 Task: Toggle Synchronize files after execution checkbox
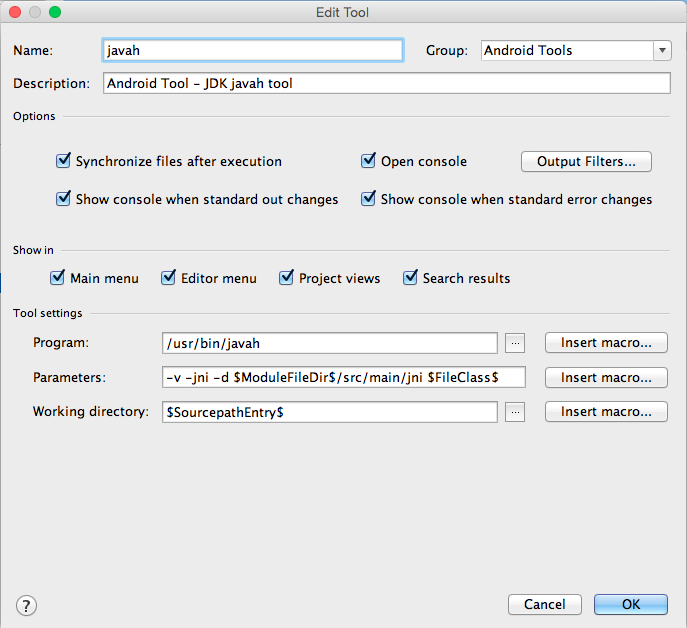[x=65, y=161]
